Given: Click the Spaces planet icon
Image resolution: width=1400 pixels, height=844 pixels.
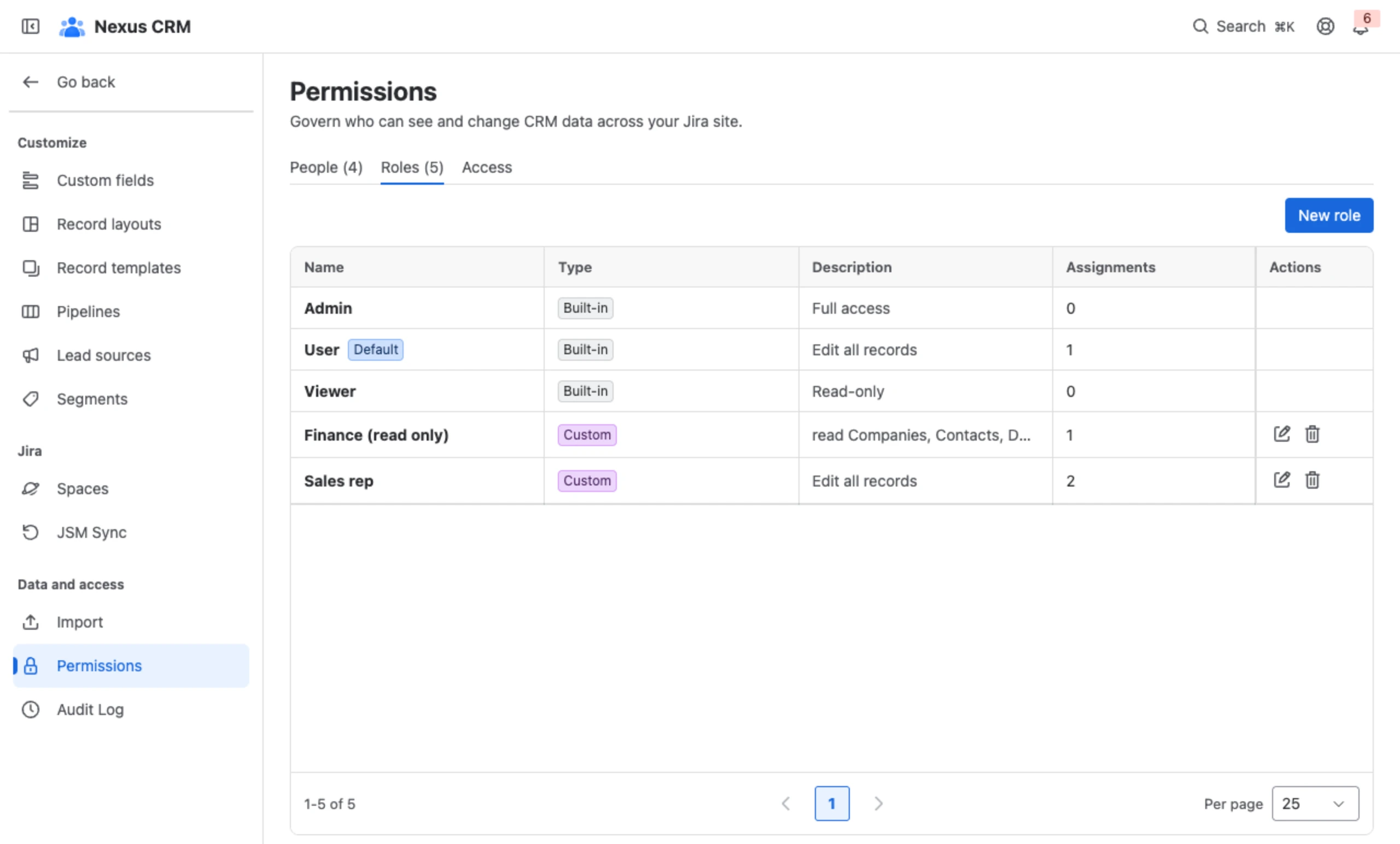Looking at the screenshot, I should [31, 489].
